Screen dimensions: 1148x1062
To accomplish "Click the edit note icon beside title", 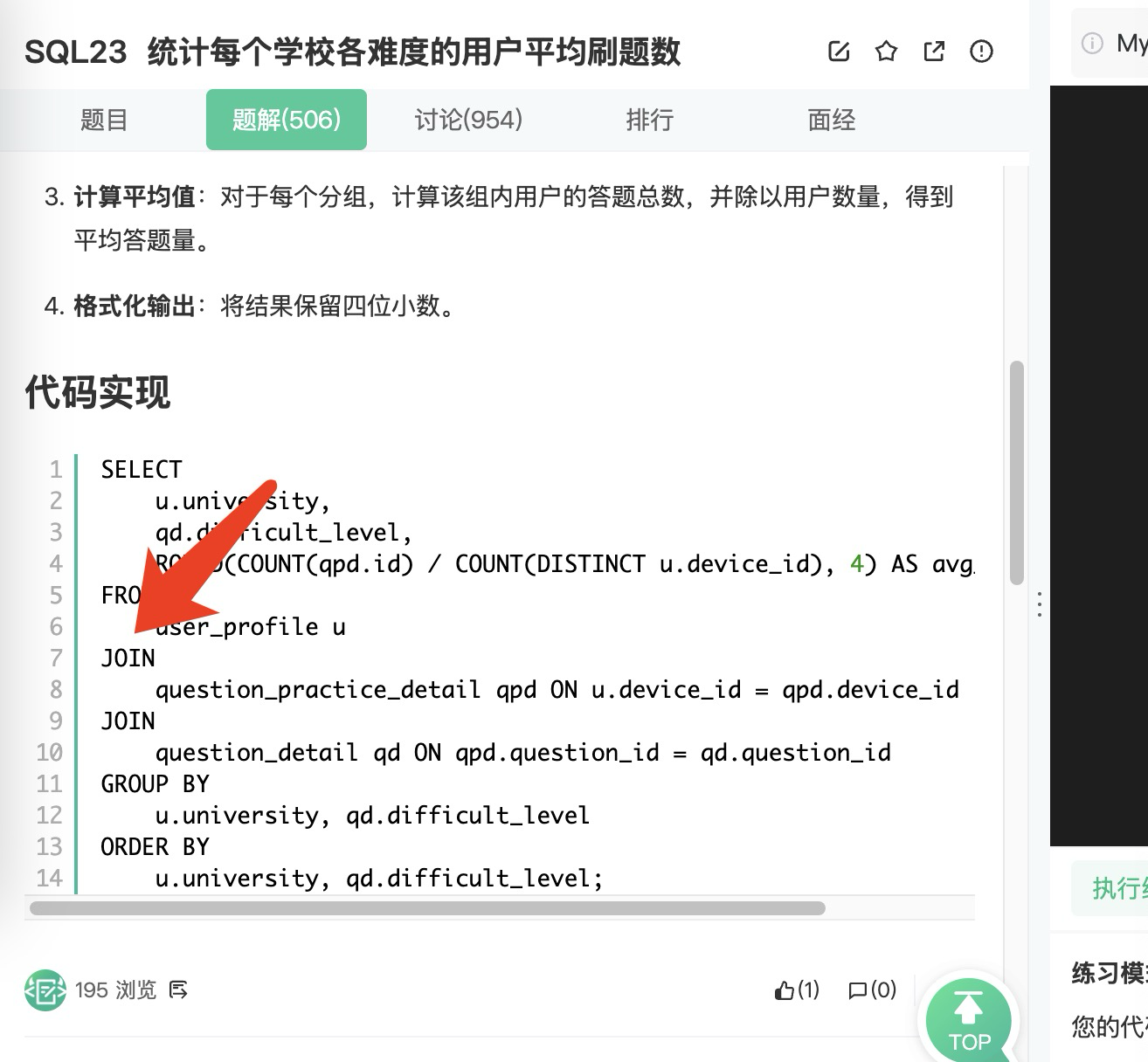I will pos(839,52).
